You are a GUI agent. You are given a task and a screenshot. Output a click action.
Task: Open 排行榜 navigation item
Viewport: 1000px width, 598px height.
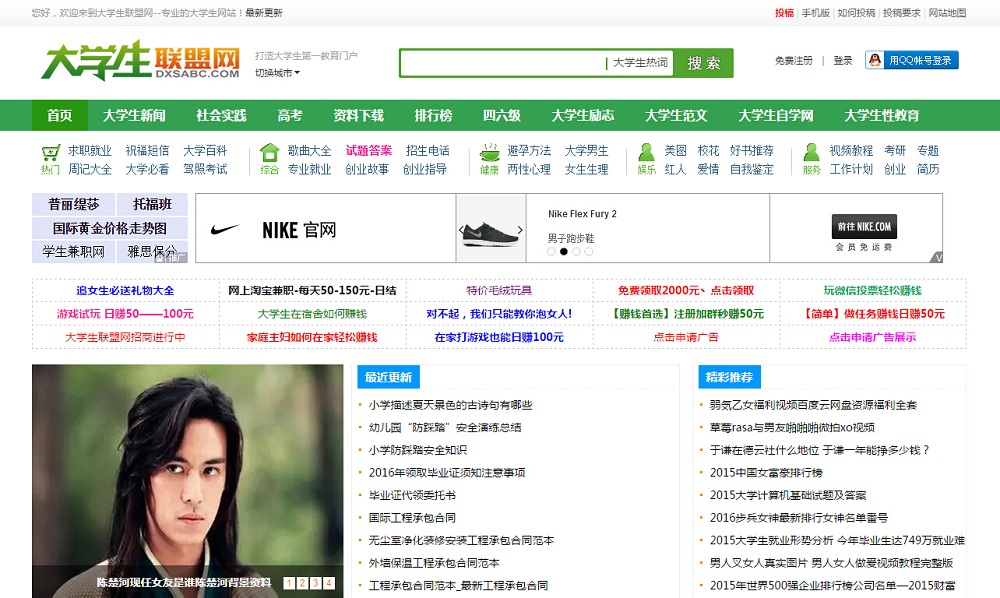[x=433, y=115]
